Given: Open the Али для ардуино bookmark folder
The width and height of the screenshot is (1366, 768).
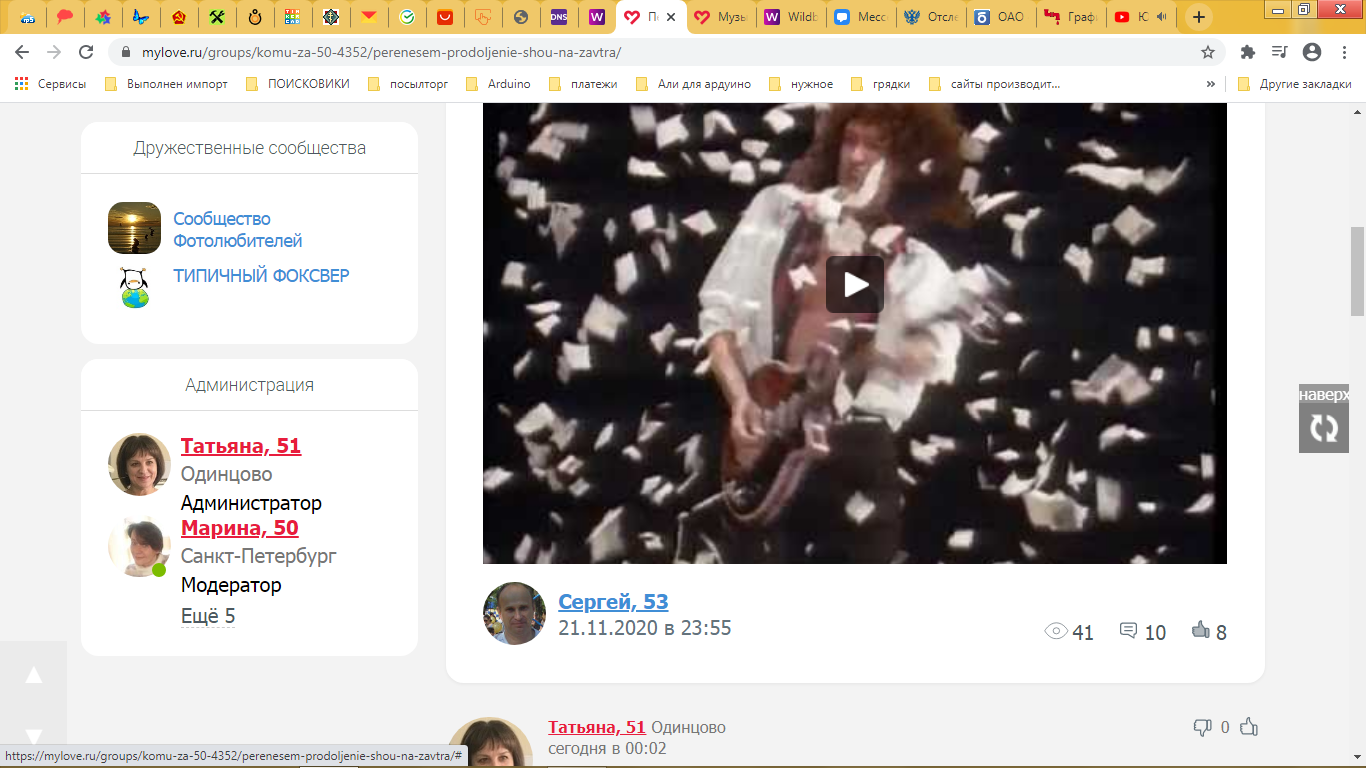Looking at the screenshot, I should 693,84.
